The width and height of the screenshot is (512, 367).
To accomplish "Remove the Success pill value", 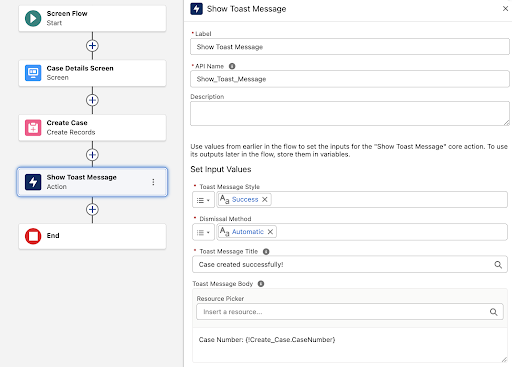I will pos(265,199).
